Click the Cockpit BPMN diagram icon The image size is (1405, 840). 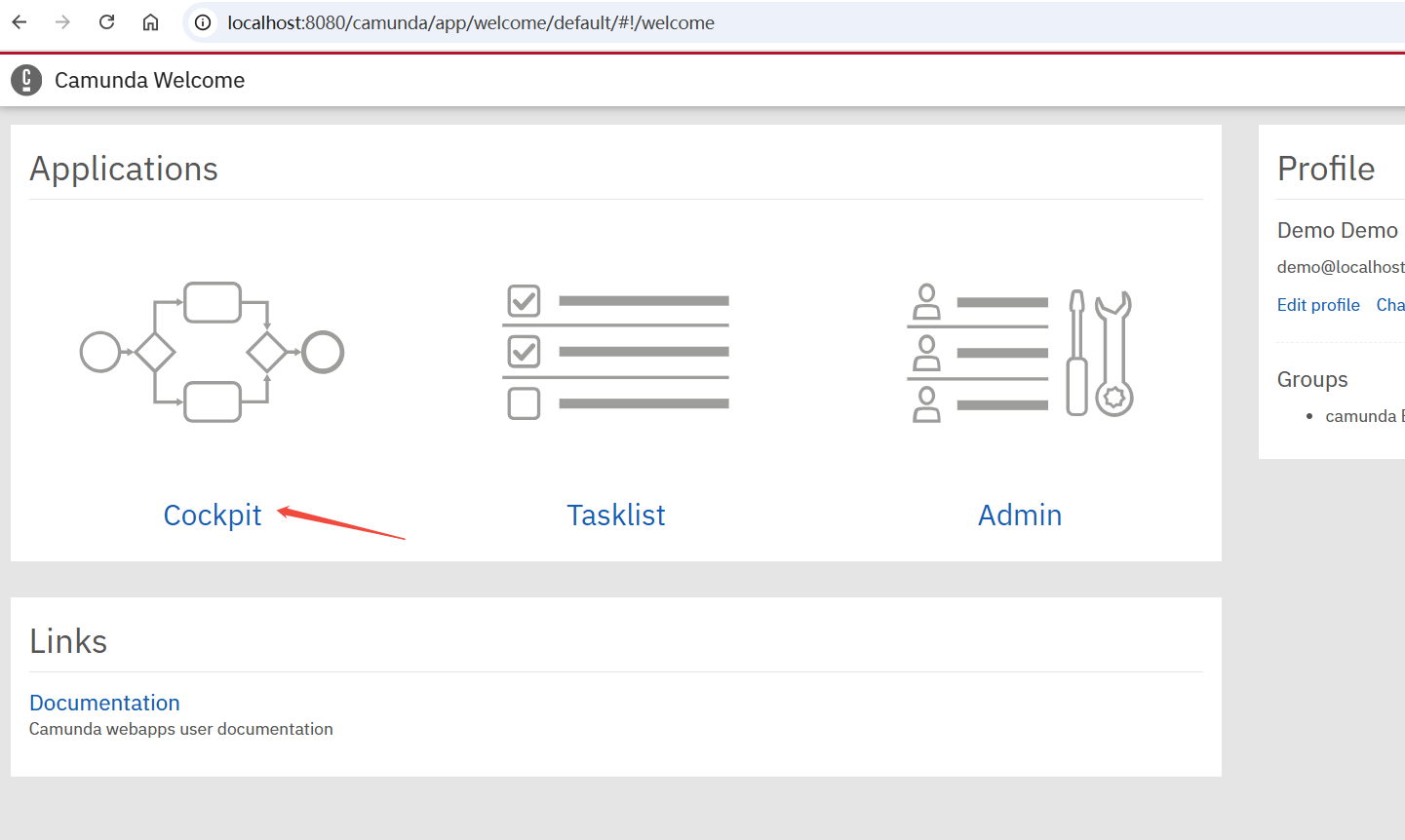(x=212, y=352)
